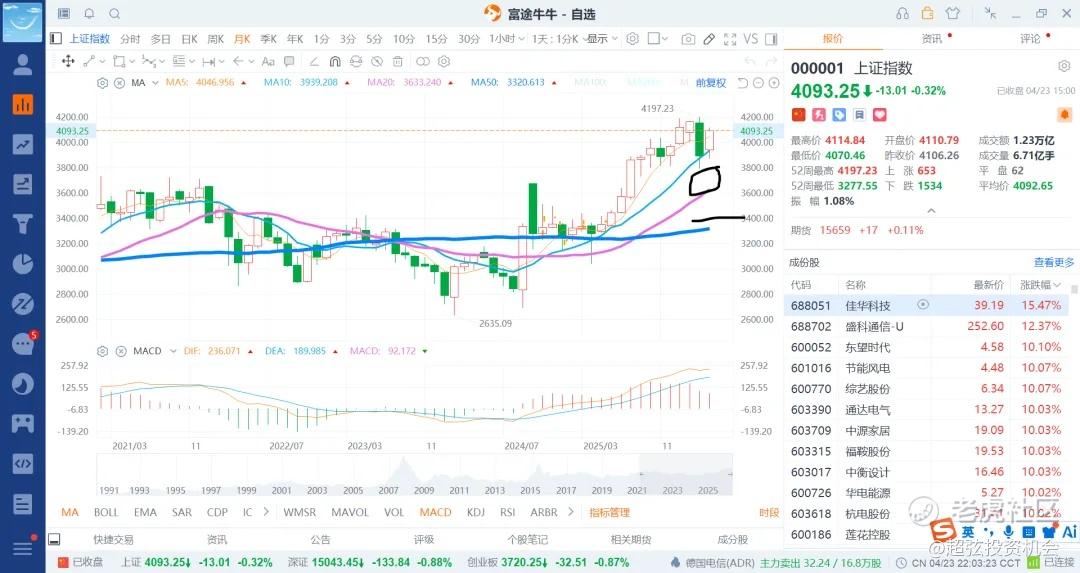Open the customer service headset icon
The width and height of the screenshot is (1080, 573).
point(902,14)
